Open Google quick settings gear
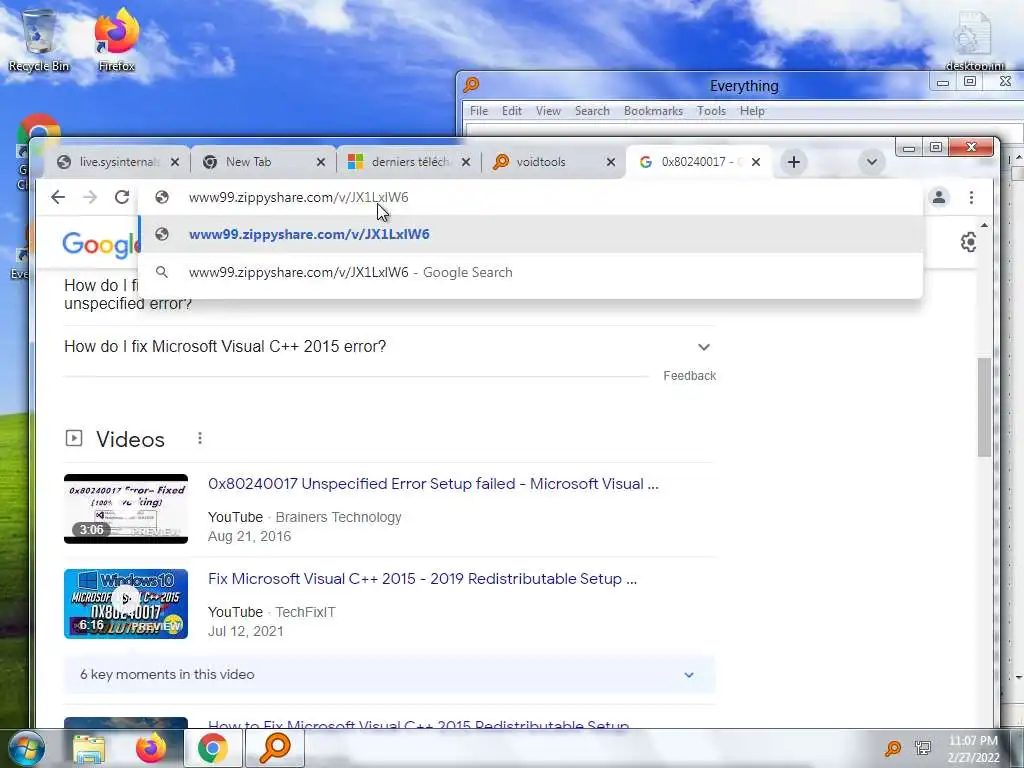 pyautogui.click(x=968, y=242)
